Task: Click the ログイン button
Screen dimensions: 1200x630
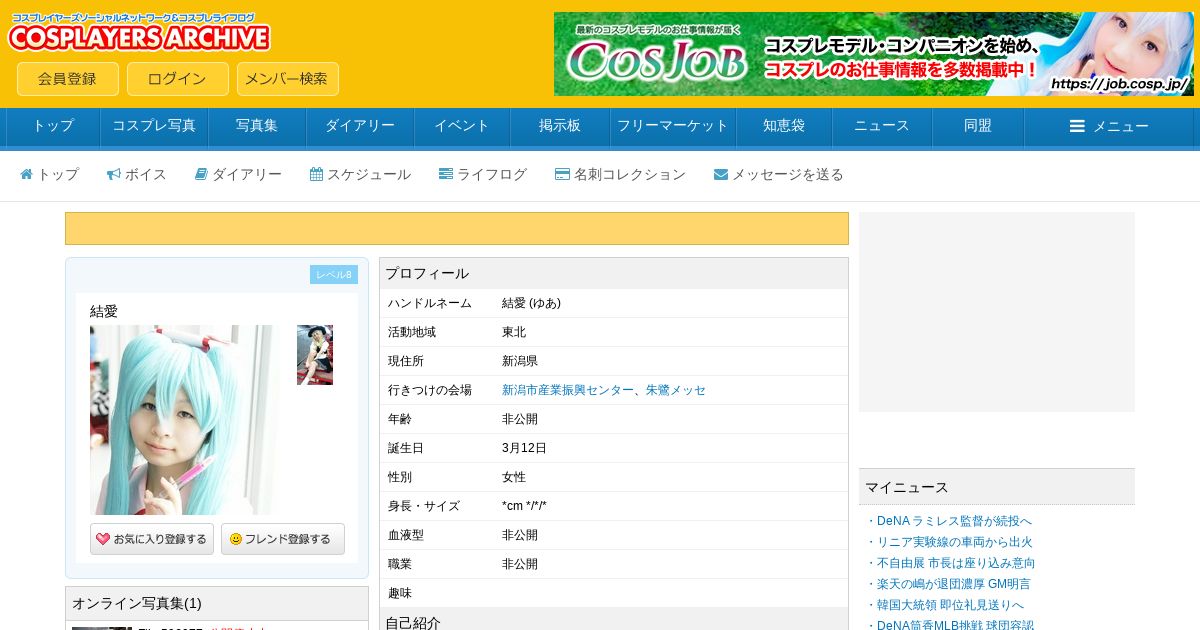Action: coord(178,79)
